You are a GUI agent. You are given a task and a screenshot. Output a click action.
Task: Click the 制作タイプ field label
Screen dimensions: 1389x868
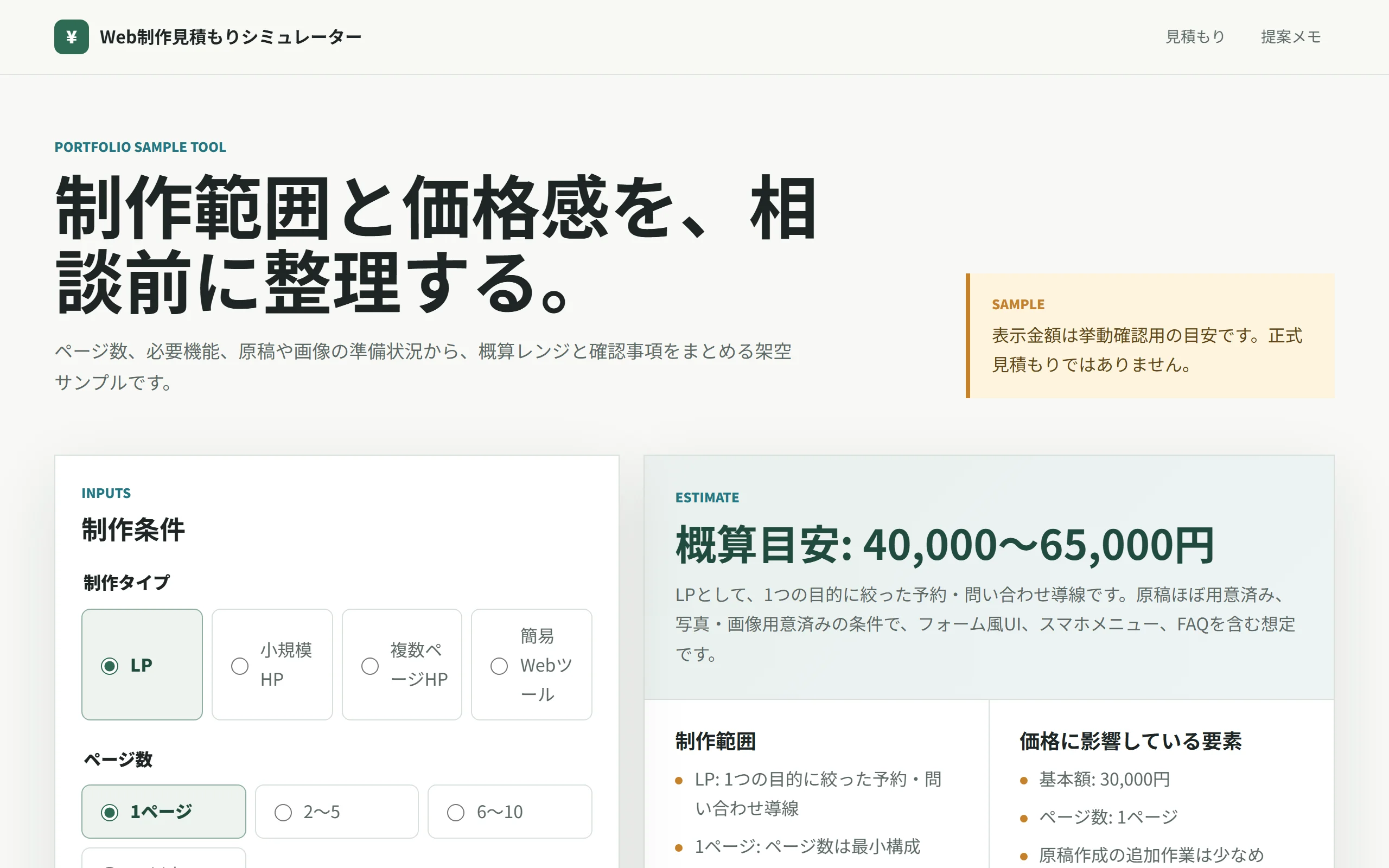coord(126,582)
